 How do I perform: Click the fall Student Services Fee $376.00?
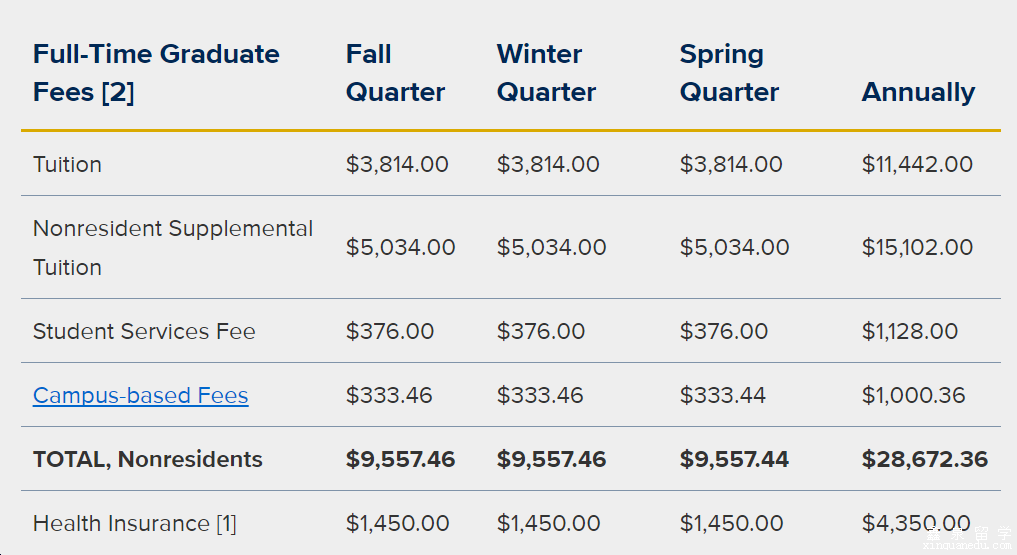point(390,331)
